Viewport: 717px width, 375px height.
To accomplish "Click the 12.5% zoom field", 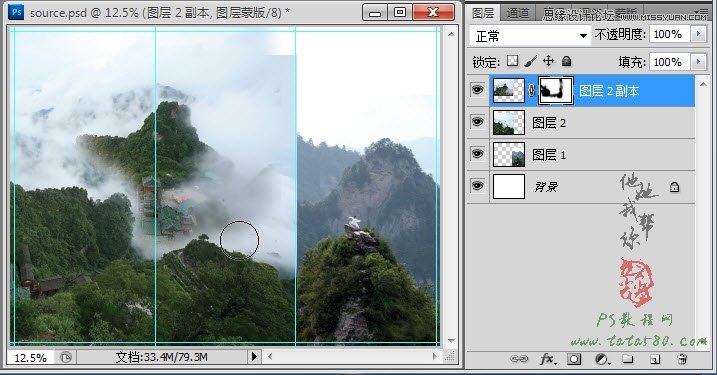I will [x=31, y=358].
